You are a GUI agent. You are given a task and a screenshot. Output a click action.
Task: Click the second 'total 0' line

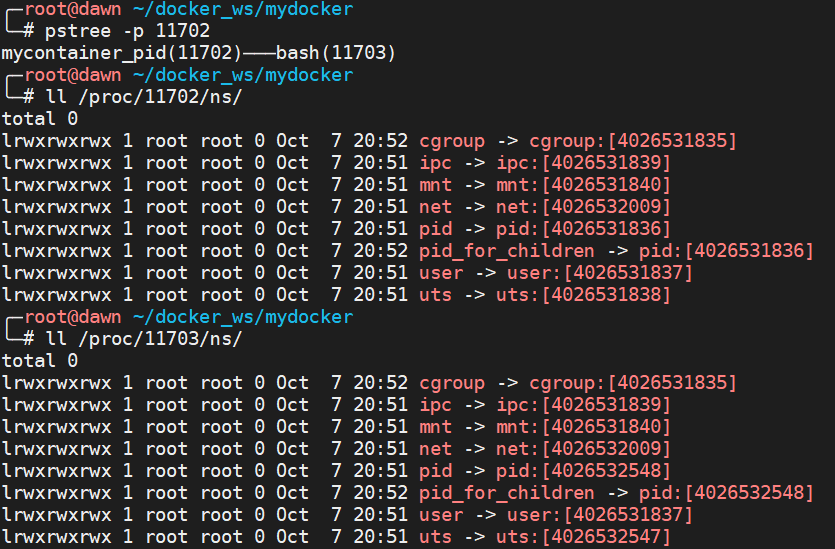(x=40, y=360)
